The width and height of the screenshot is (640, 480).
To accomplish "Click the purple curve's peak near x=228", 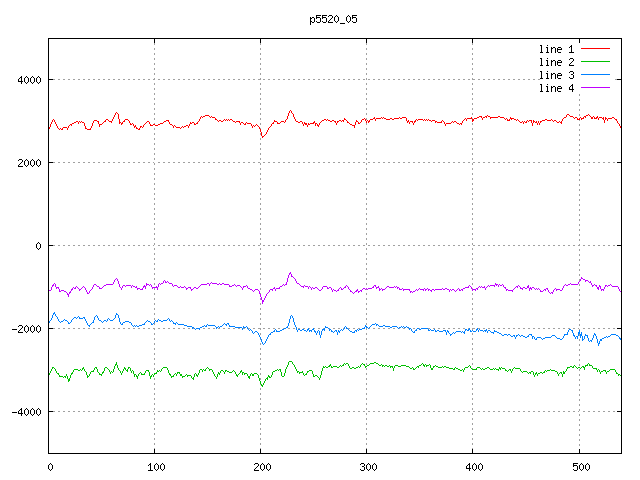I will click(x=290, y=273).
